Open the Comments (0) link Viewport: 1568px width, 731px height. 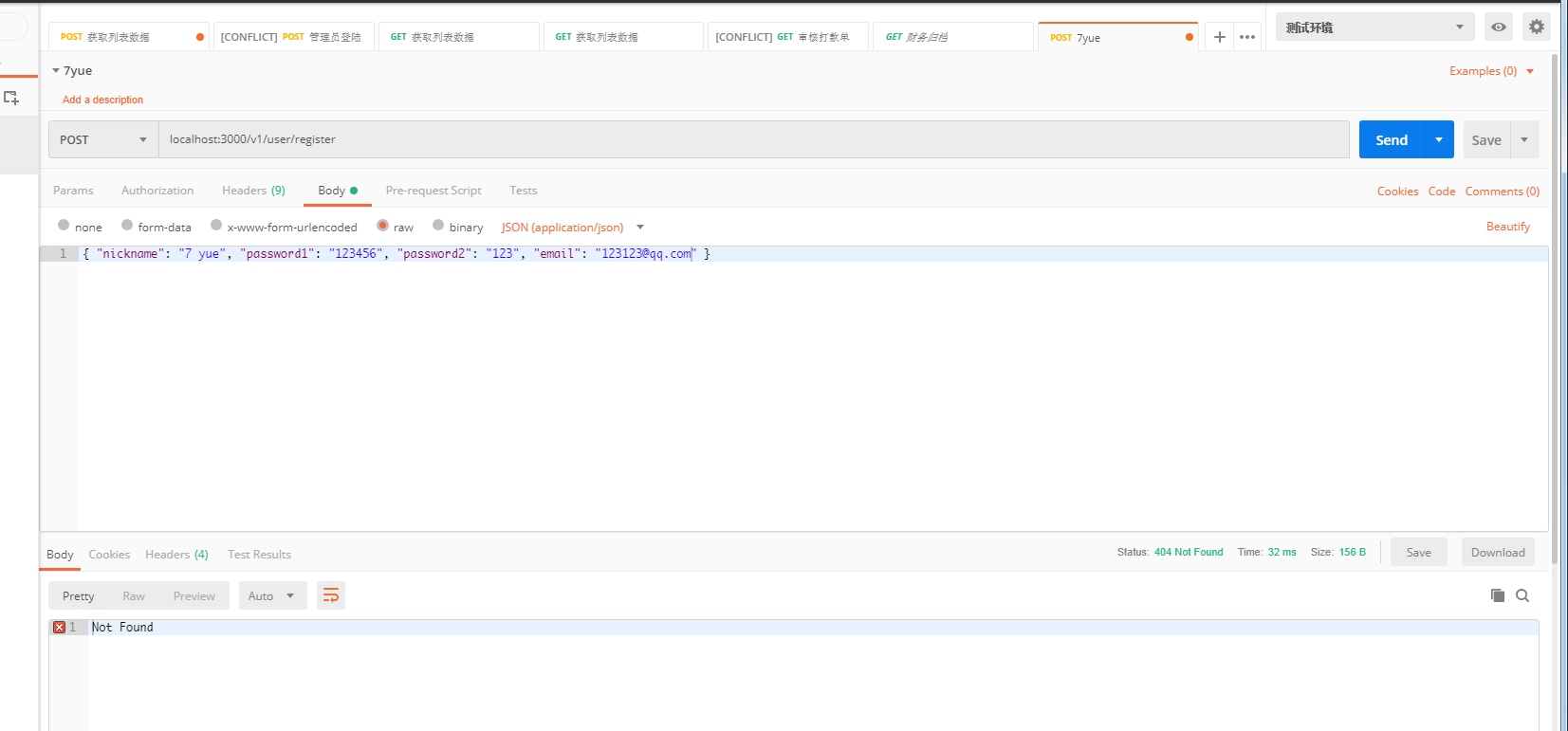[x=1503, y=192]
